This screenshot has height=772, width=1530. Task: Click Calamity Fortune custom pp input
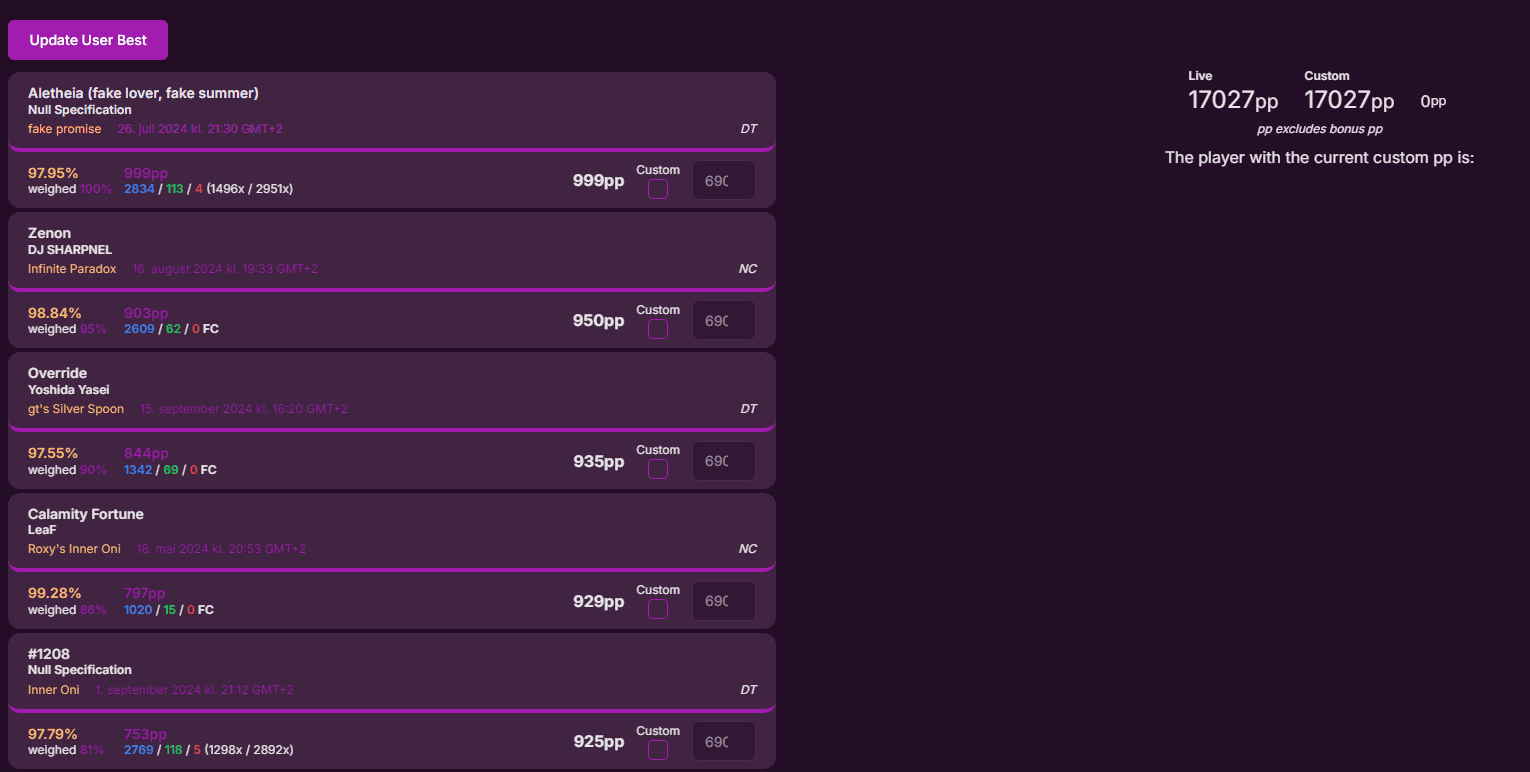point(723,601)
